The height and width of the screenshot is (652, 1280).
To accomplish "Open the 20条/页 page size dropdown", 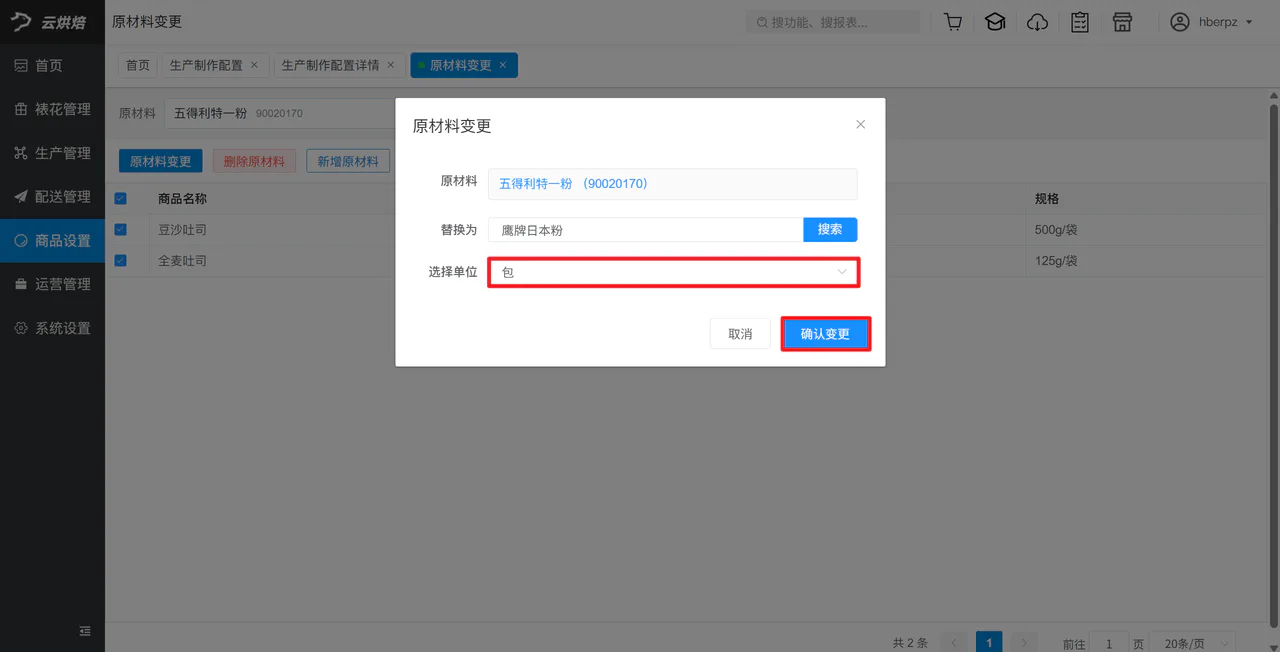I will point(1193,643).
